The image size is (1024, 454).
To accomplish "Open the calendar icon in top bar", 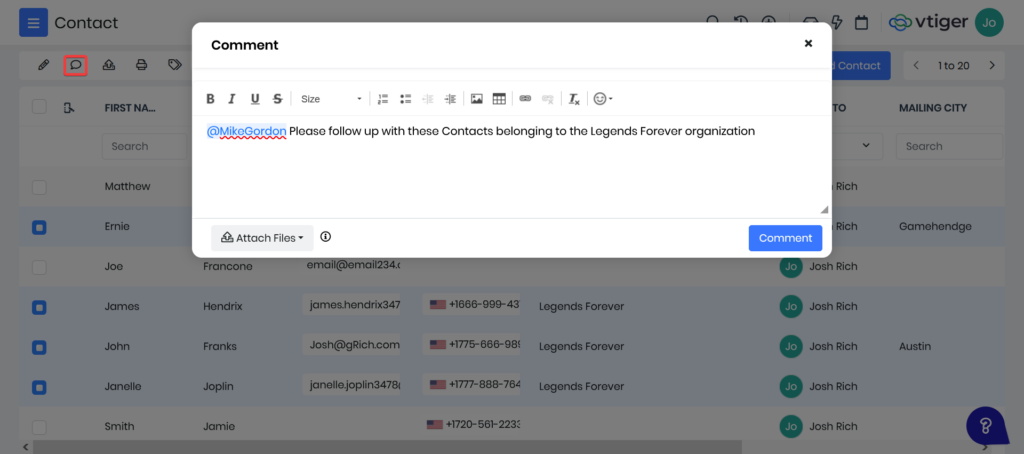I will 861,22.
